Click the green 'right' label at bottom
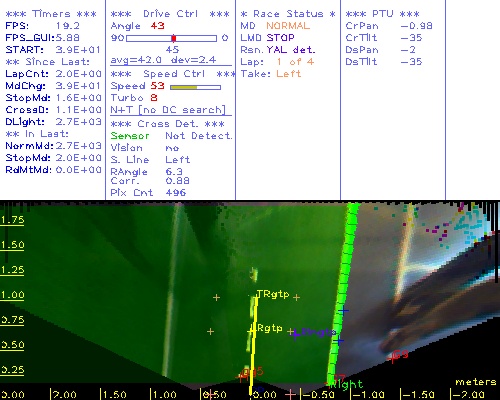500x400 pixels. click(x=347, y=385)
